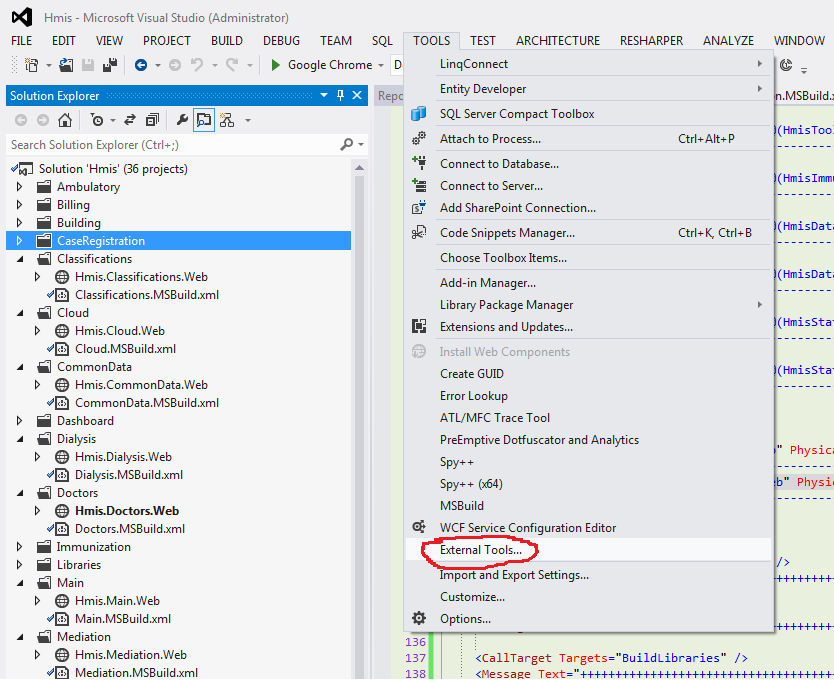Click the New Project toolbar icon
The width and height of the screenshot is (834, 680).
(x=31, y=65)
